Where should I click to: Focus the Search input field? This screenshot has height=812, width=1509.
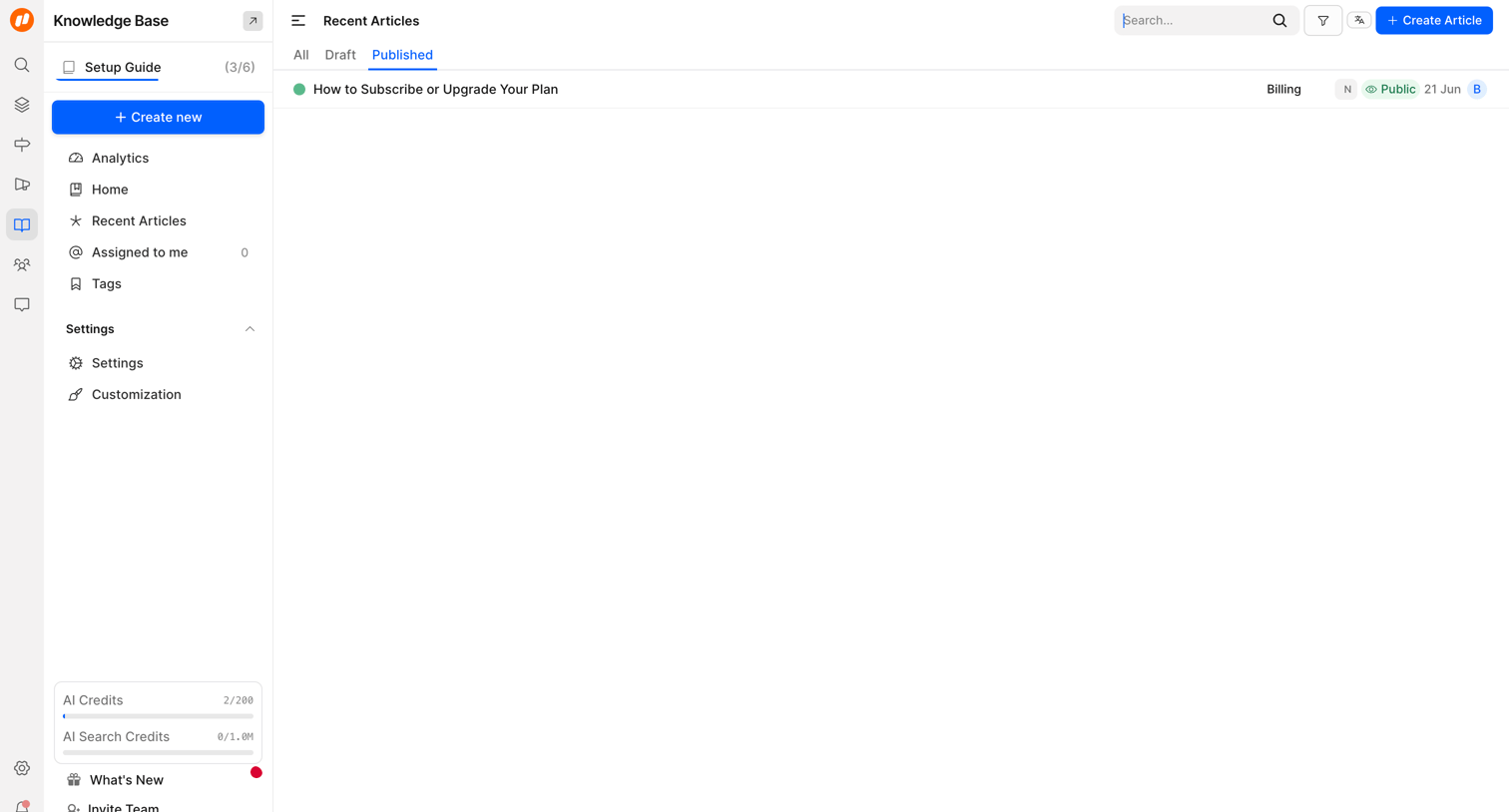tap(1194, 20)
